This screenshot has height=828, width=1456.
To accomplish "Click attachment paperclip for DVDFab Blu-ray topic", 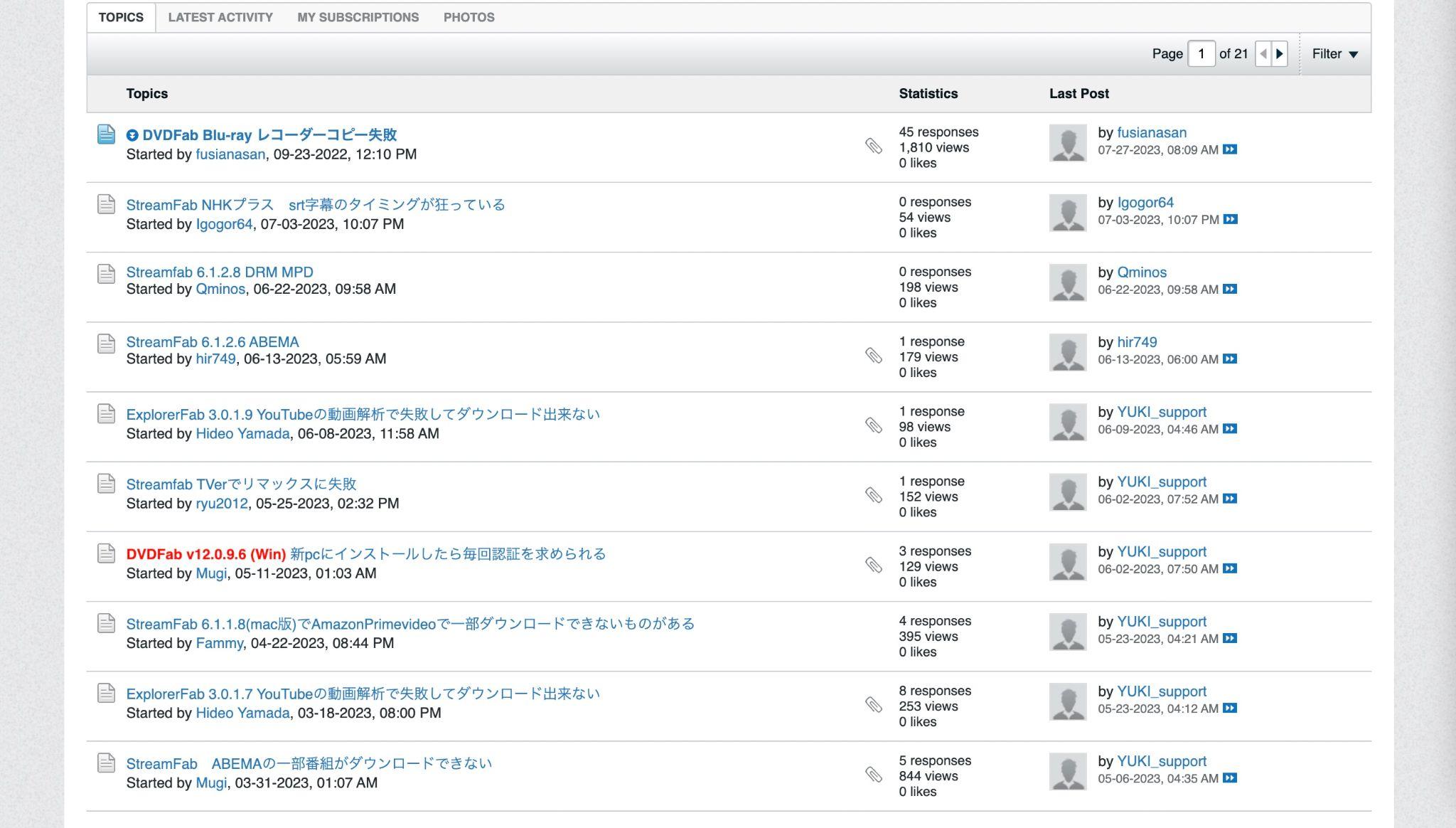I will tap(874, 146).
